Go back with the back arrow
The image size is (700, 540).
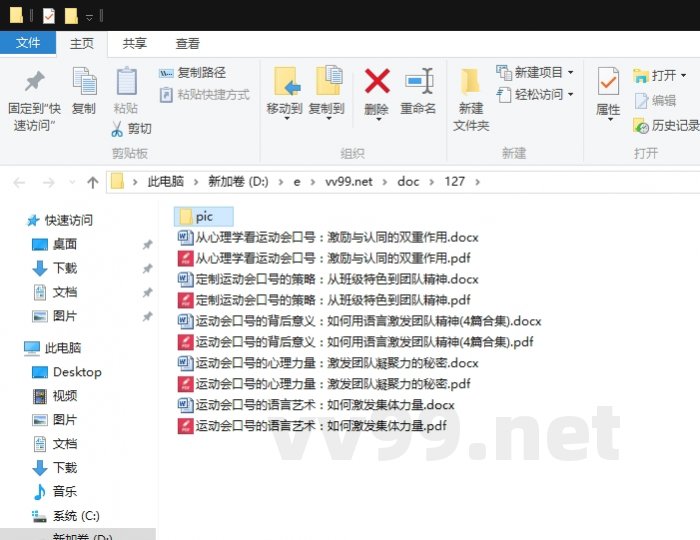click(x=19, y=182)
